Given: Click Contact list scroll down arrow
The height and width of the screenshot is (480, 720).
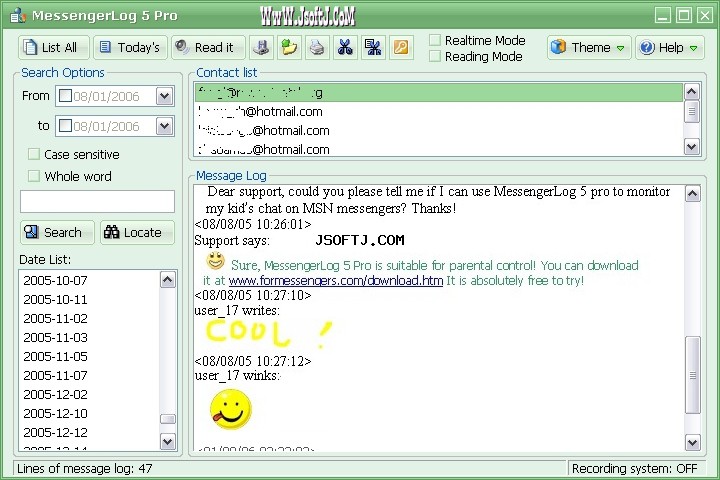Looking at the screenshot, I should (x=692, y=147).
